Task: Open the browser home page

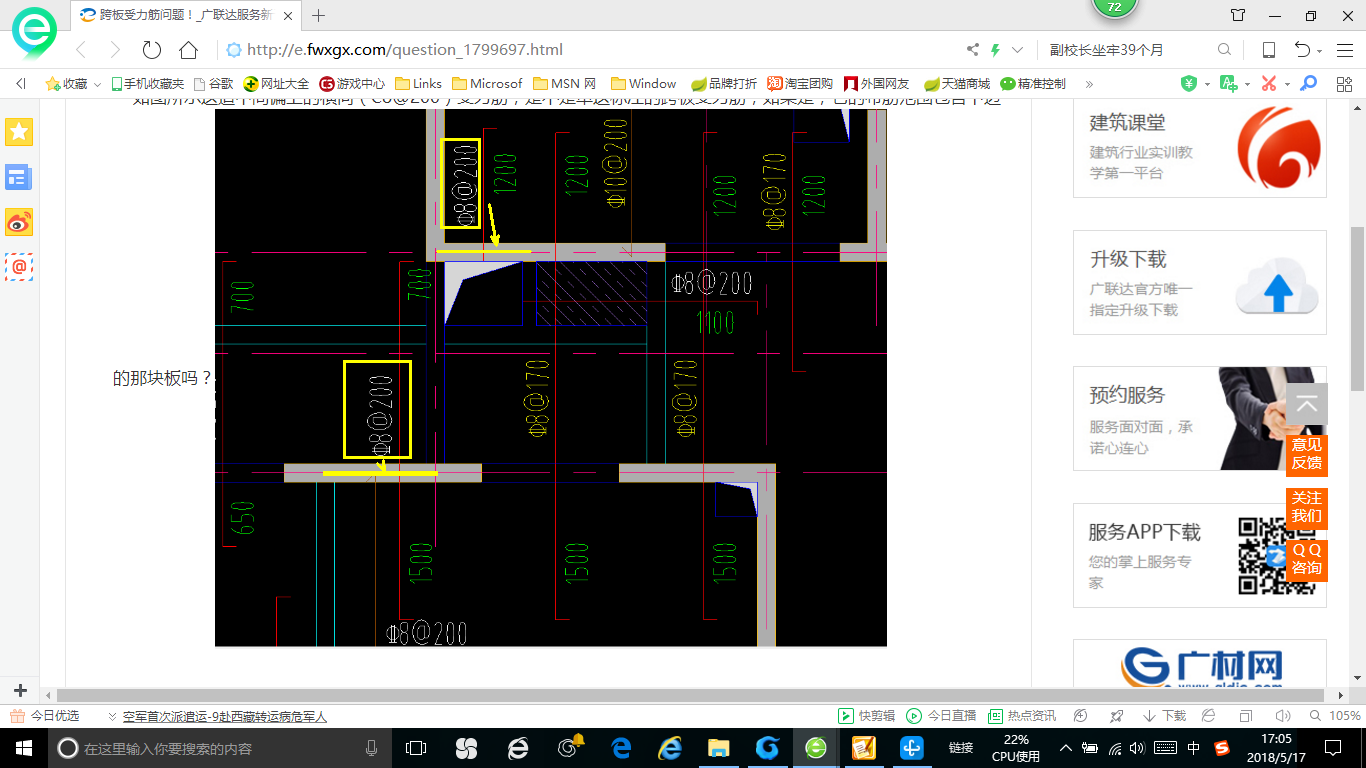Action: pos(188,50)
